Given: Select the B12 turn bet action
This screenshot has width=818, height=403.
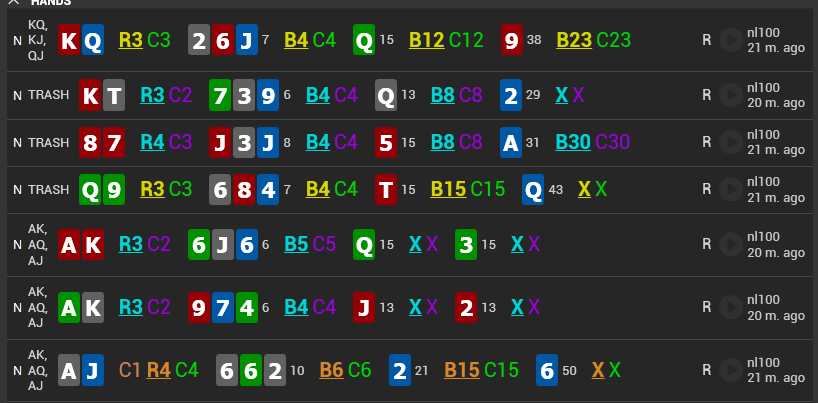Looking at the screenshot, I should coord(427,40).
